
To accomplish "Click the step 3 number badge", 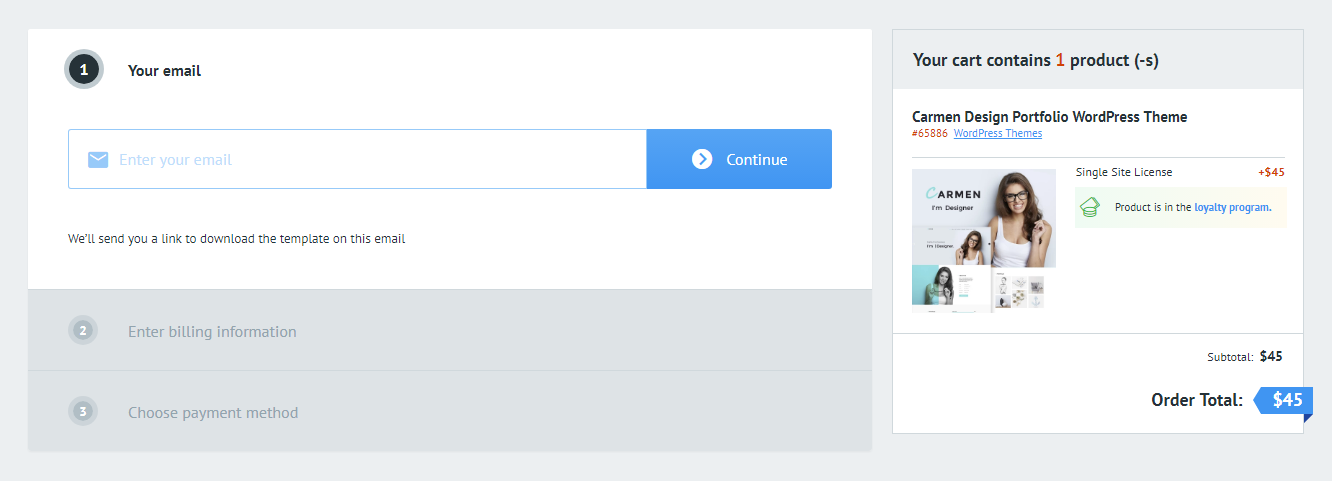I will click(83, 412).
